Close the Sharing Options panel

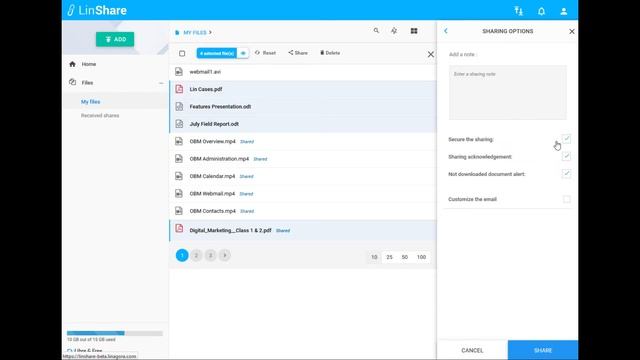tap(571, 31)
